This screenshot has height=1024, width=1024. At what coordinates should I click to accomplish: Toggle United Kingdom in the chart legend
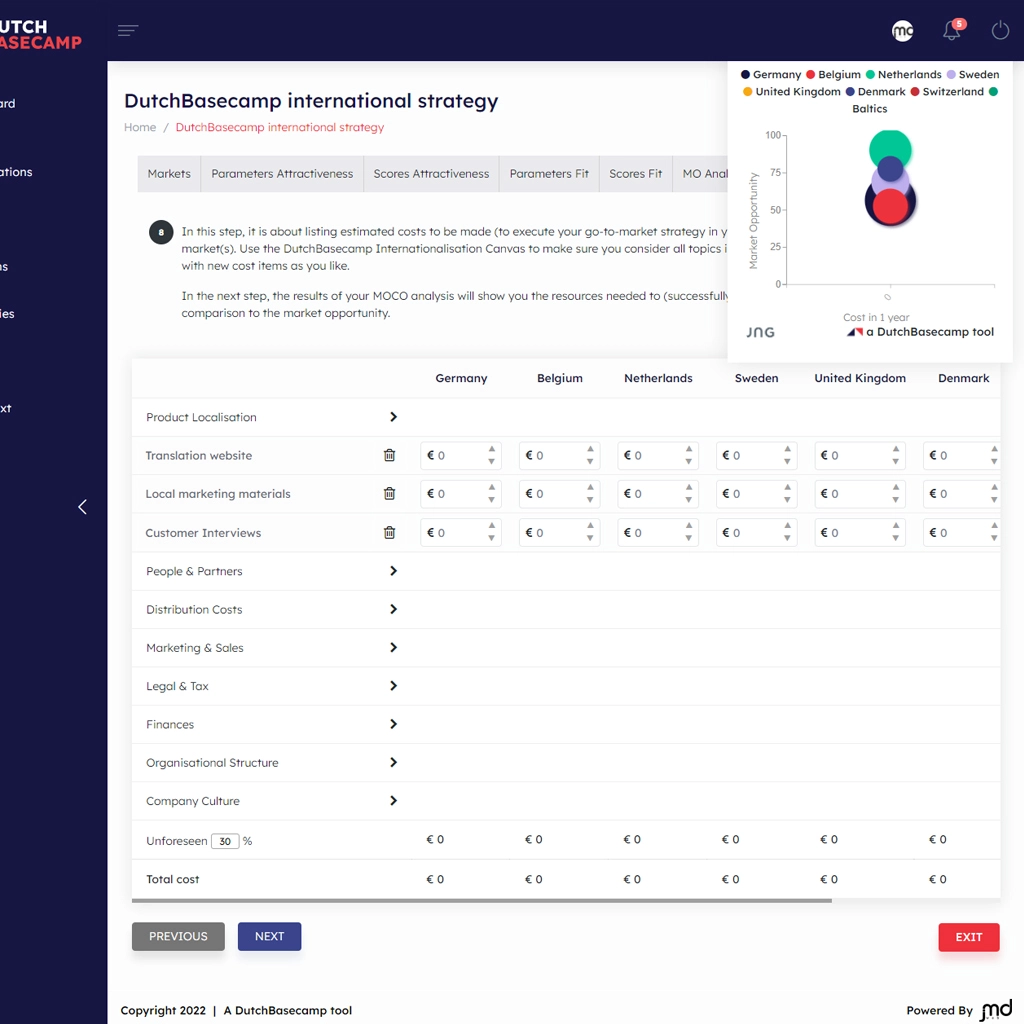coord(792,91)
